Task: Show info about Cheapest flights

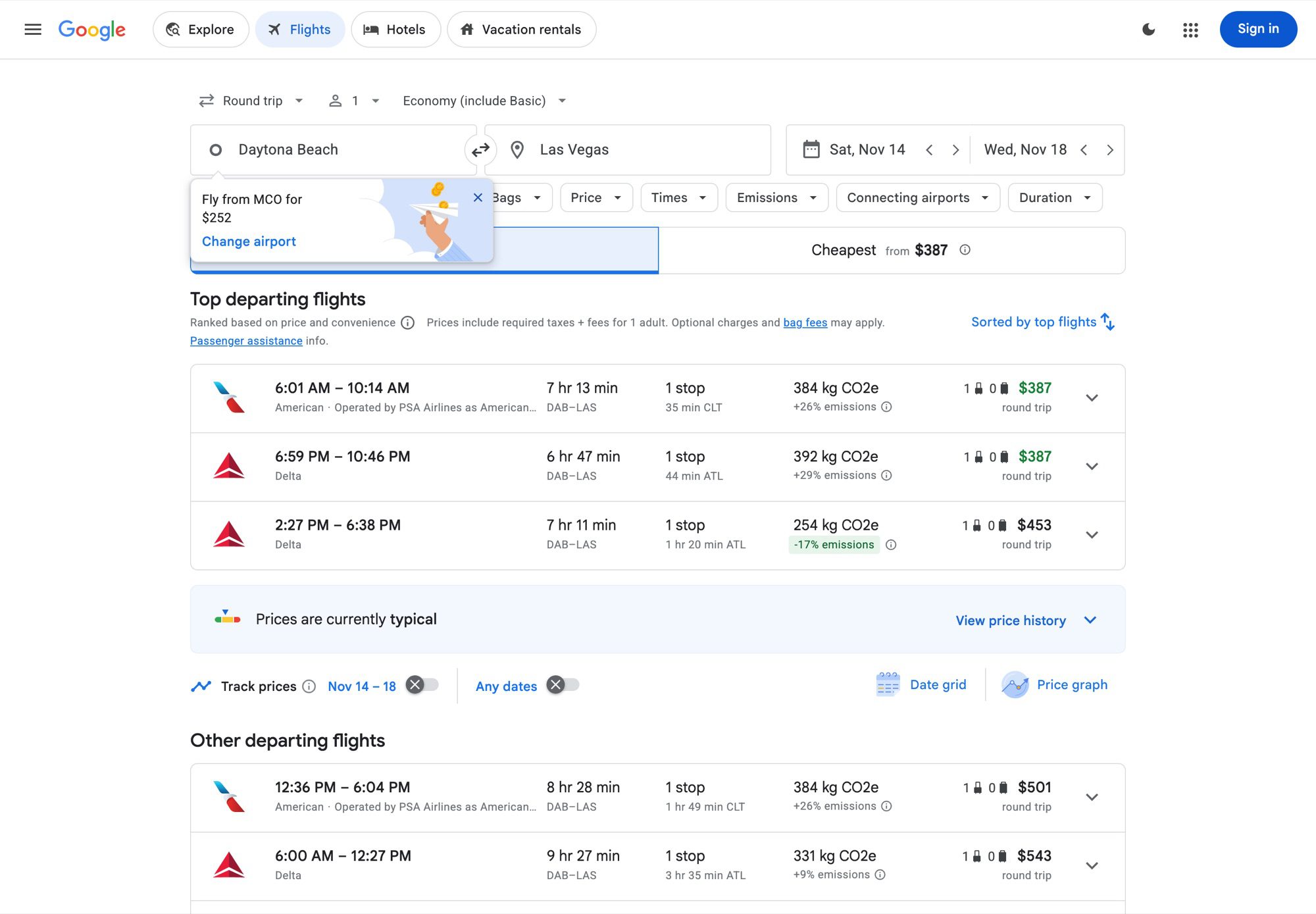Action: 965,250
